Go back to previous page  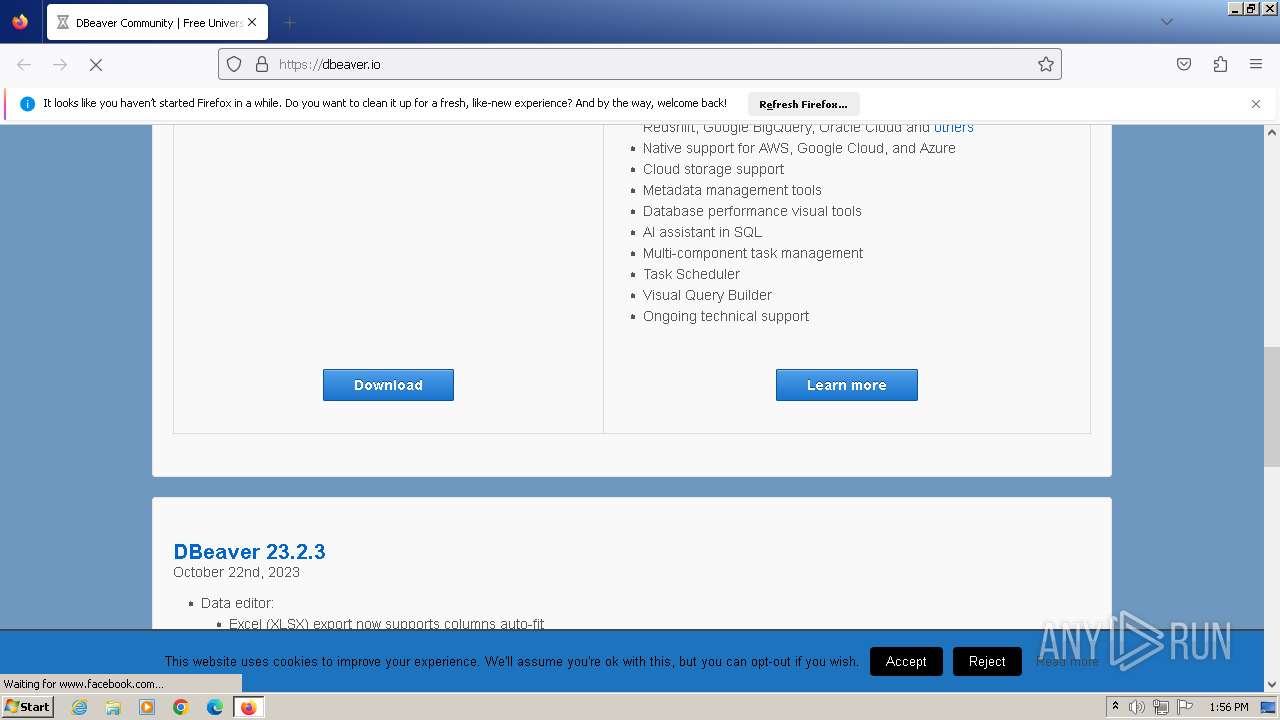pos(24,64)
